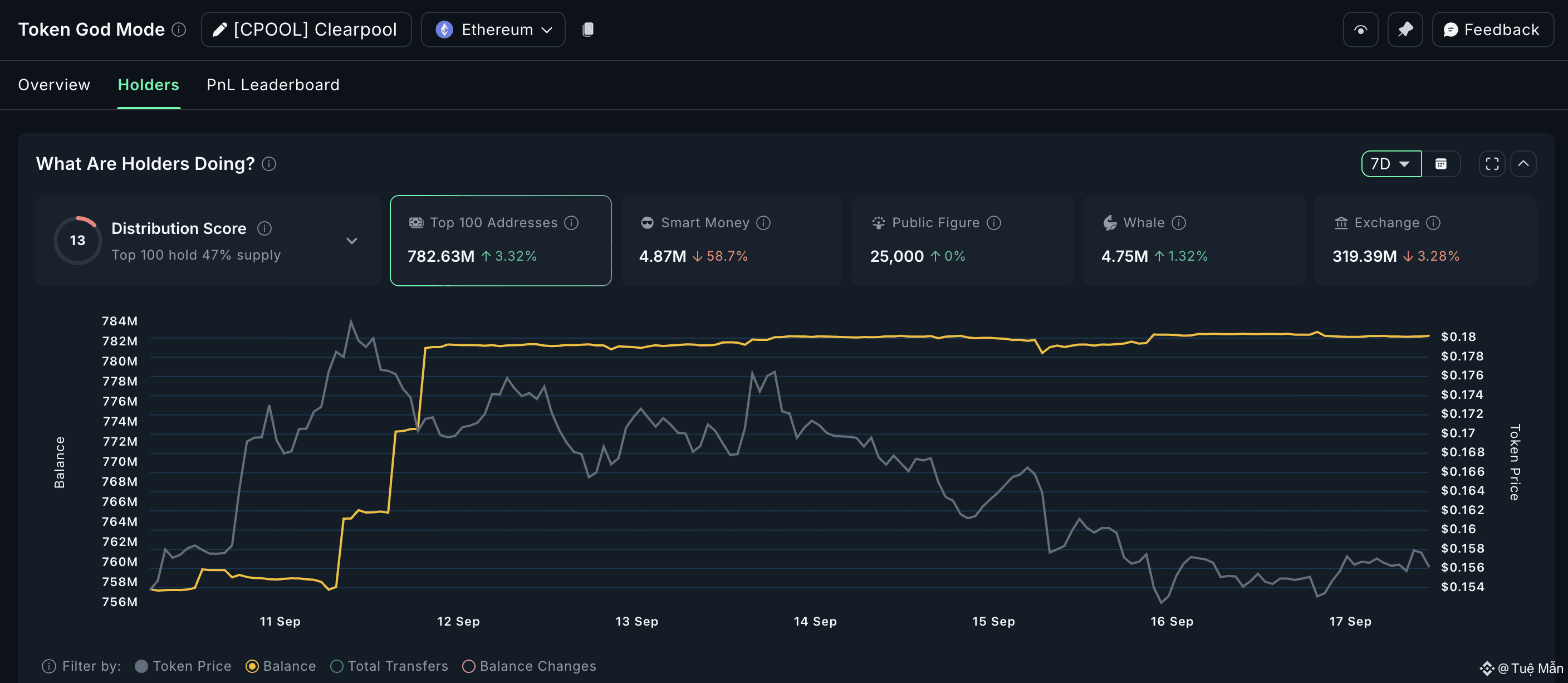This screenshot has height=683, width=1568.
Task: Expand the Distribution Score card chevron
Action: point(351,241)
